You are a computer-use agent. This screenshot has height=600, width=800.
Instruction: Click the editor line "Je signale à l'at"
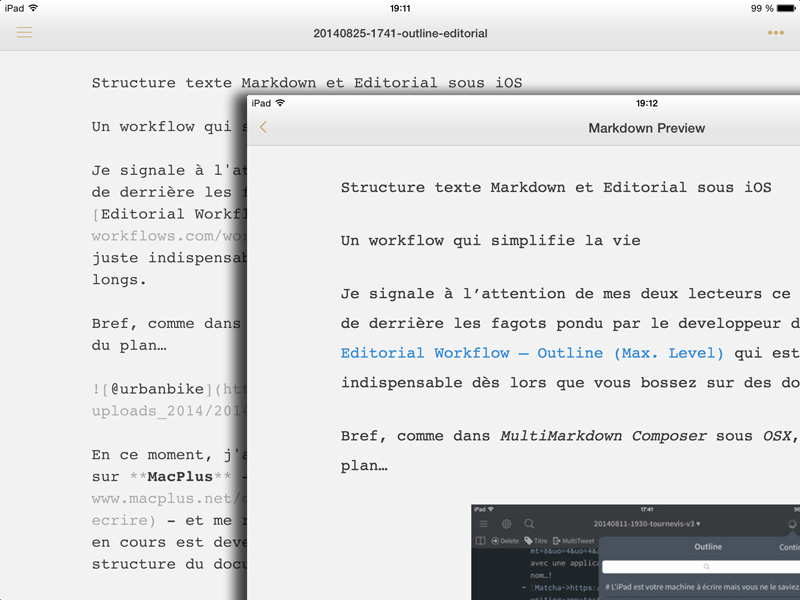[x=169, y=170]
